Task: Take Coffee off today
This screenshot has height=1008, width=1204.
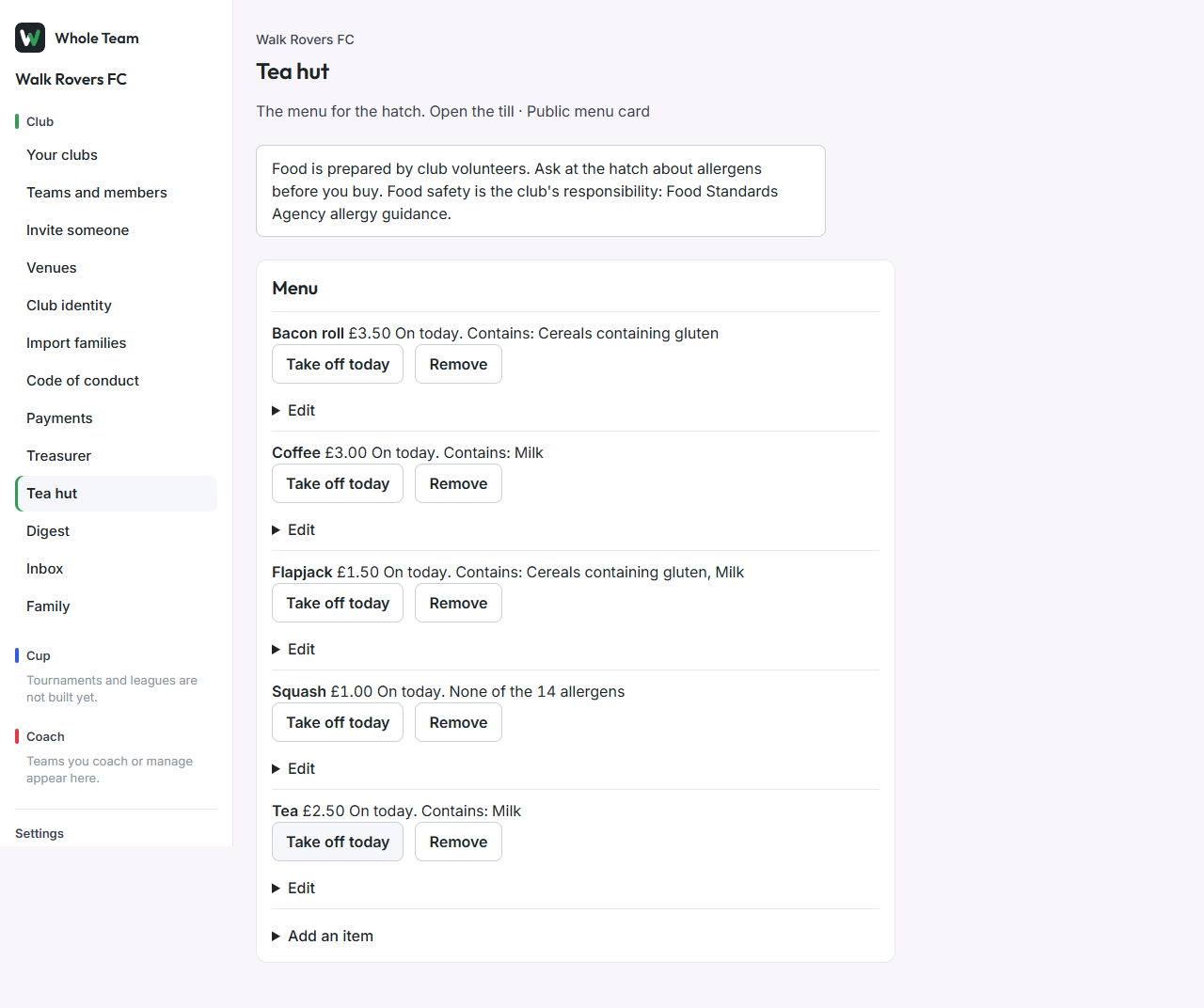Action: click(338, 484)
